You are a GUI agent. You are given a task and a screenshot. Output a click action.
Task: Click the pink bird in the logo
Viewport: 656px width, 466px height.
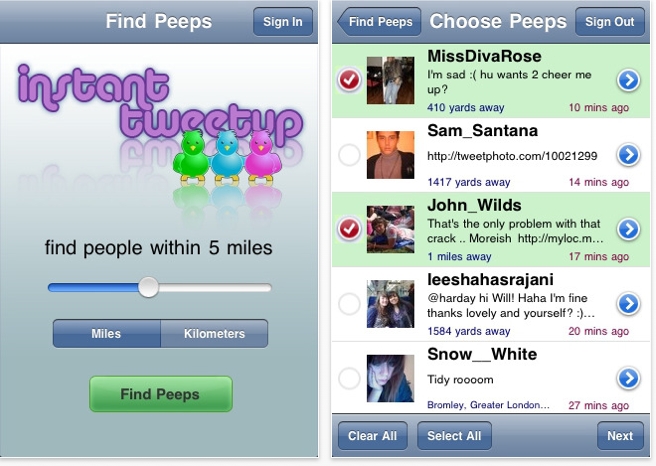(x=263, y=158)
